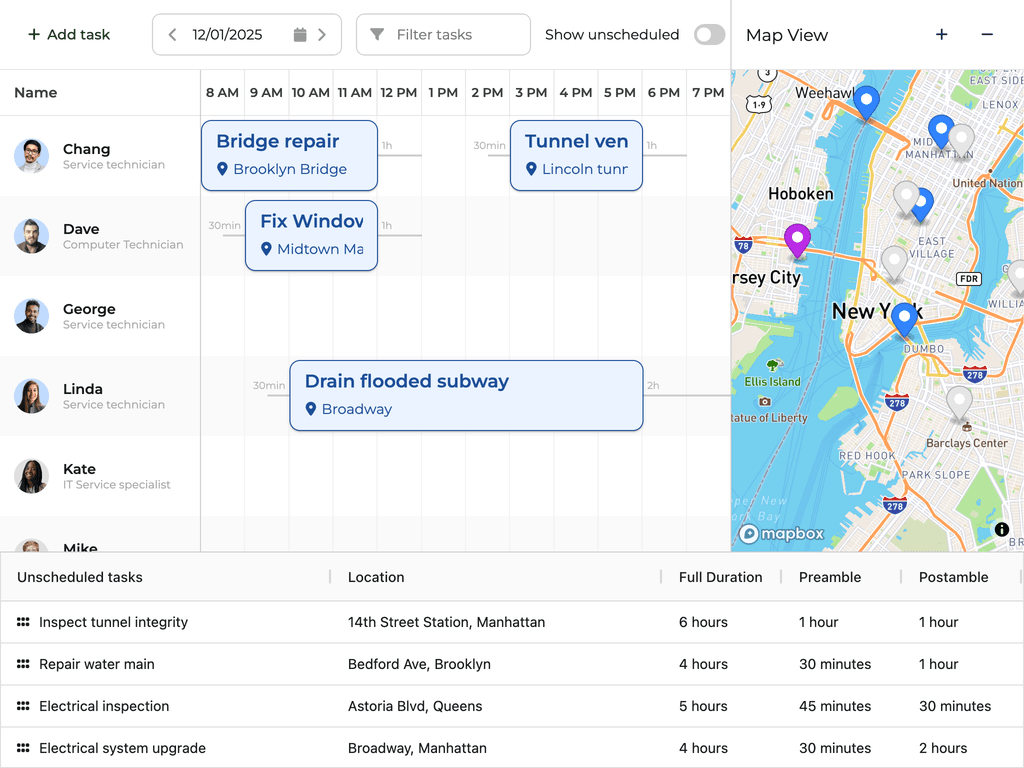1024x768 pixels.
Task: Click the Full Duration column header
Action: [720, 577]
